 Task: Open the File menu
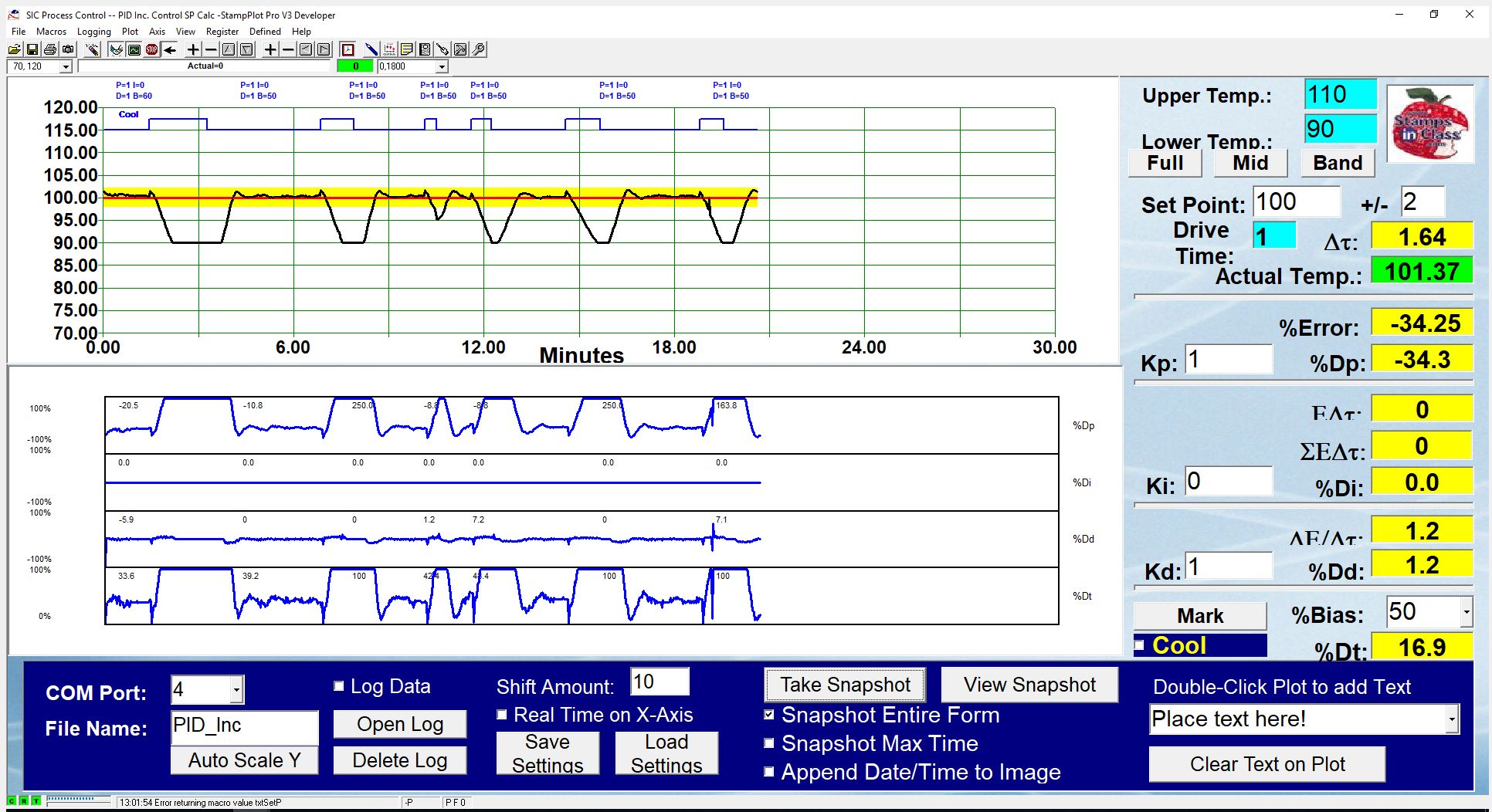[19, 32]
